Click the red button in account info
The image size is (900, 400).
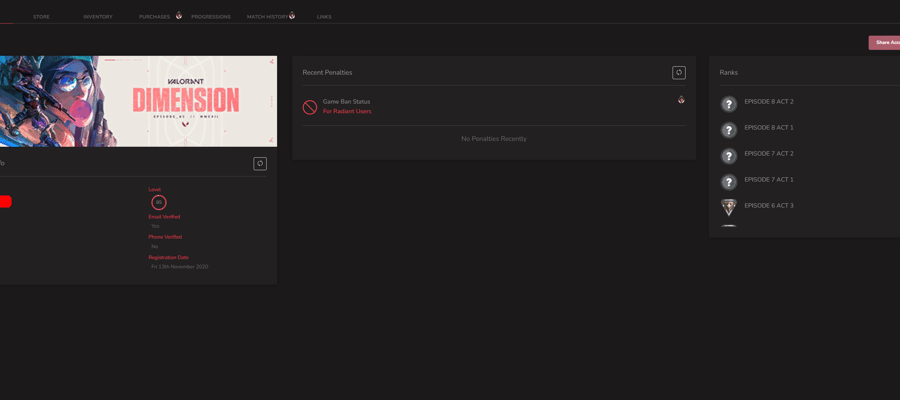coord(5,201)
